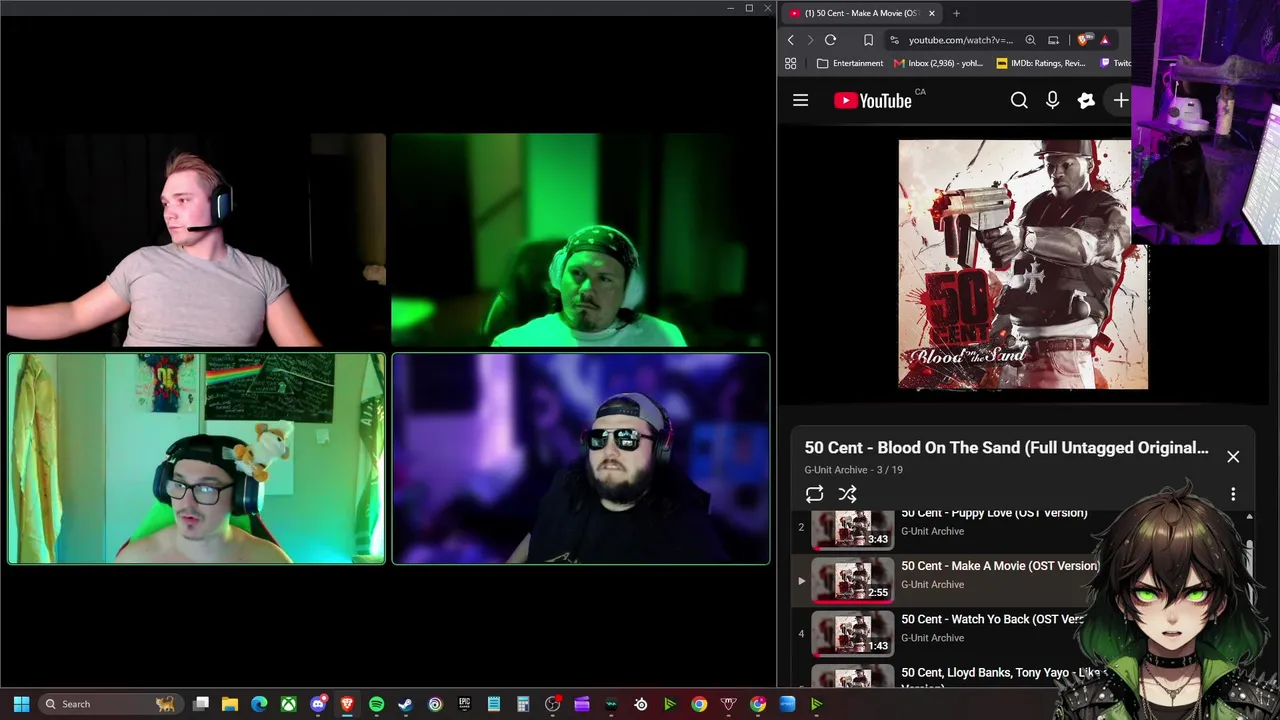Open playlist three-dot options menu
Image resolution: width=1280 pixels, height=720 pixels.
[1233, 494]
